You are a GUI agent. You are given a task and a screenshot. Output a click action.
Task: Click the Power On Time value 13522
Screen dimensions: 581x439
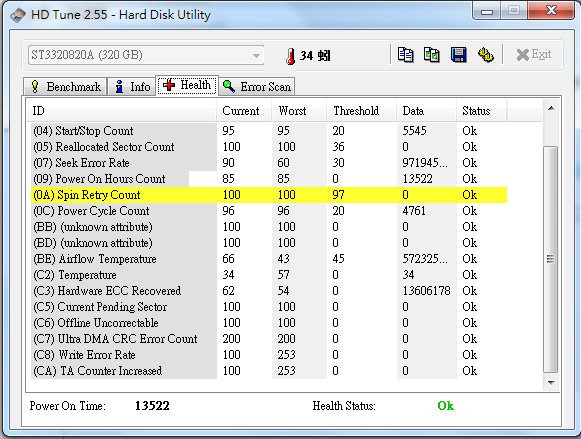152,406
